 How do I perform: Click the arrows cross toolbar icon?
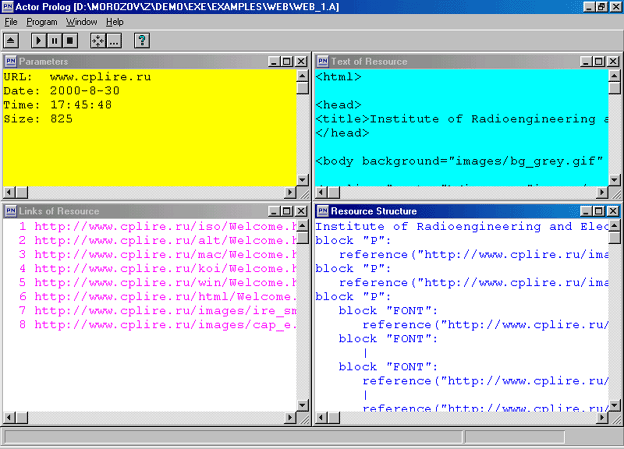point(98,41)
